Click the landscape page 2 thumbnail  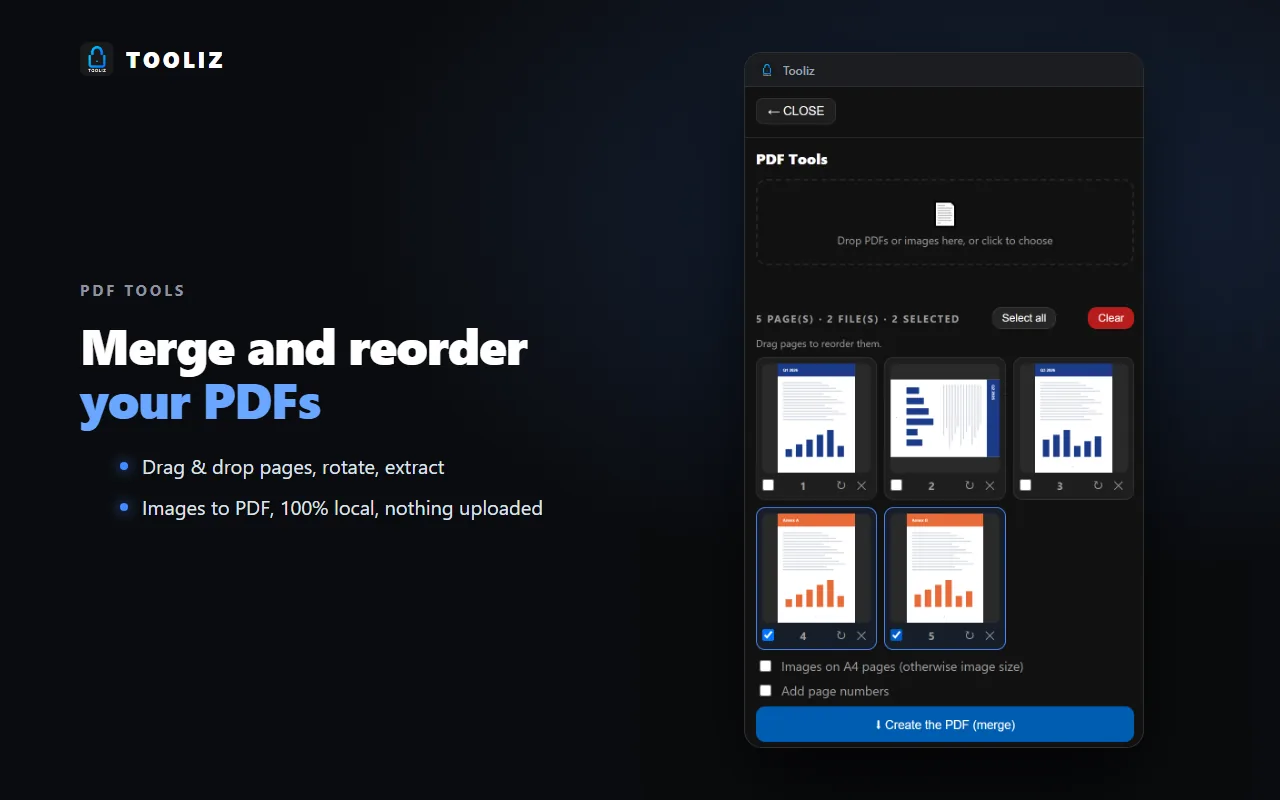[945, 418]
